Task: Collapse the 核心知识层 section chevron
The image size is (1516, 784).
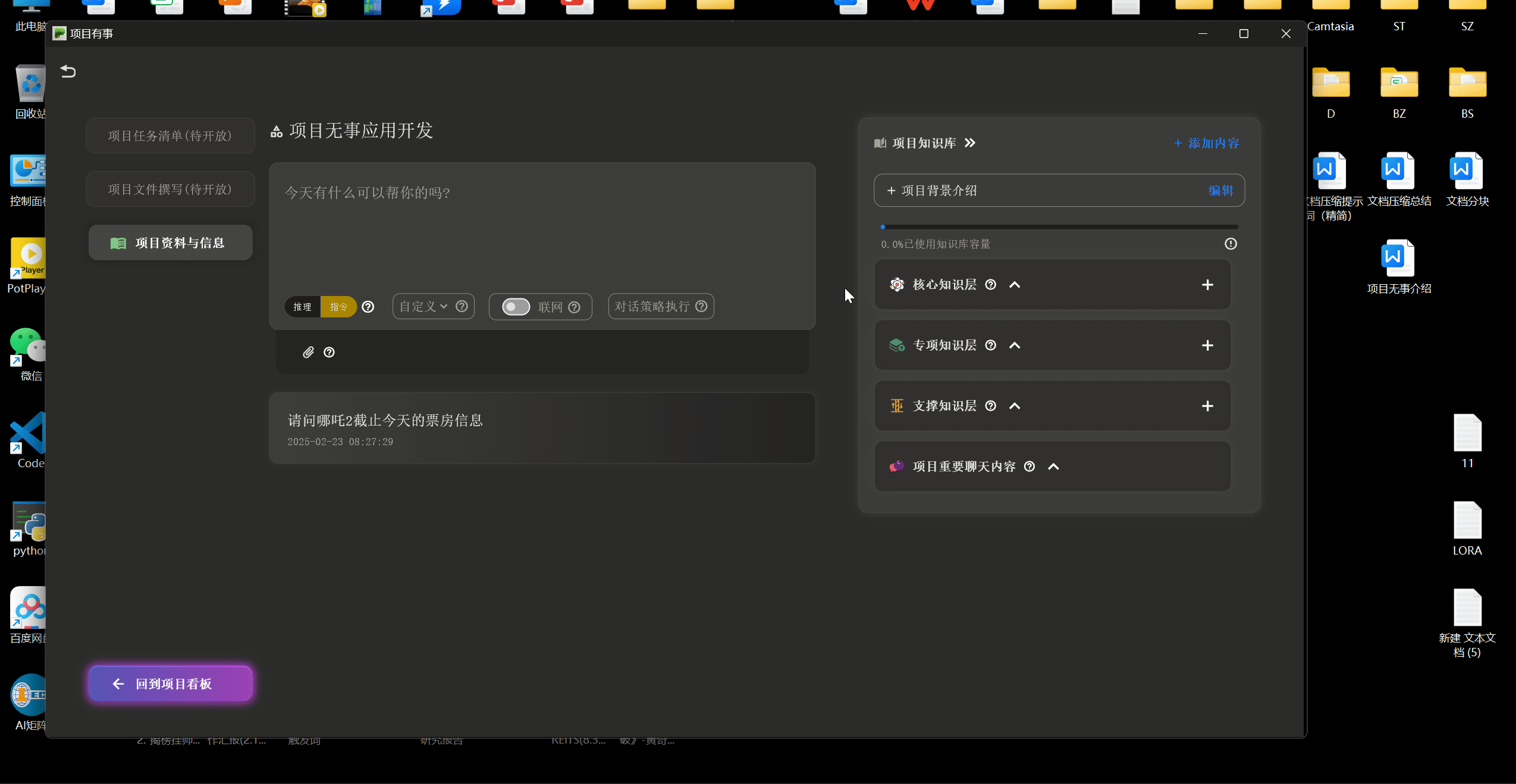Action: (x=1015, y=285)
